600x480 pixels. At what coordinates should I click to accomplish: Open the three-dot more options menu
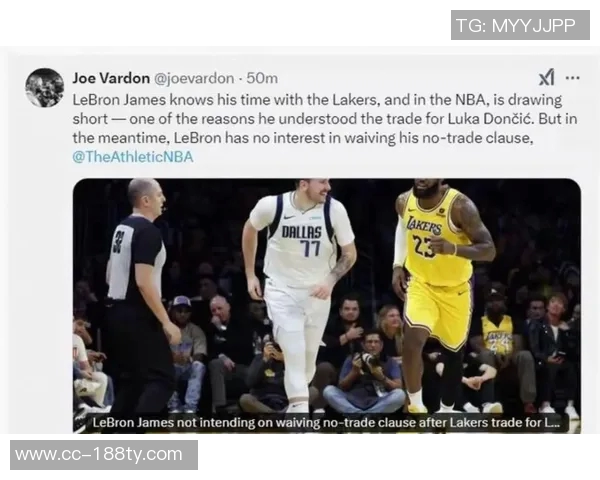pos(572,78)
